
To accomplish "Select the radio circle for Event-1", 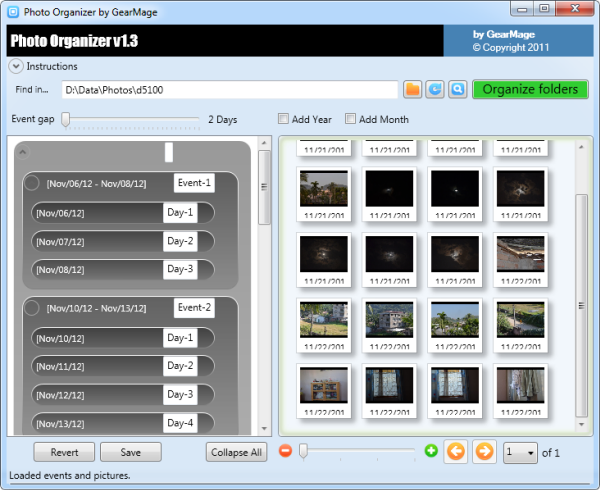I will point(32,183).
